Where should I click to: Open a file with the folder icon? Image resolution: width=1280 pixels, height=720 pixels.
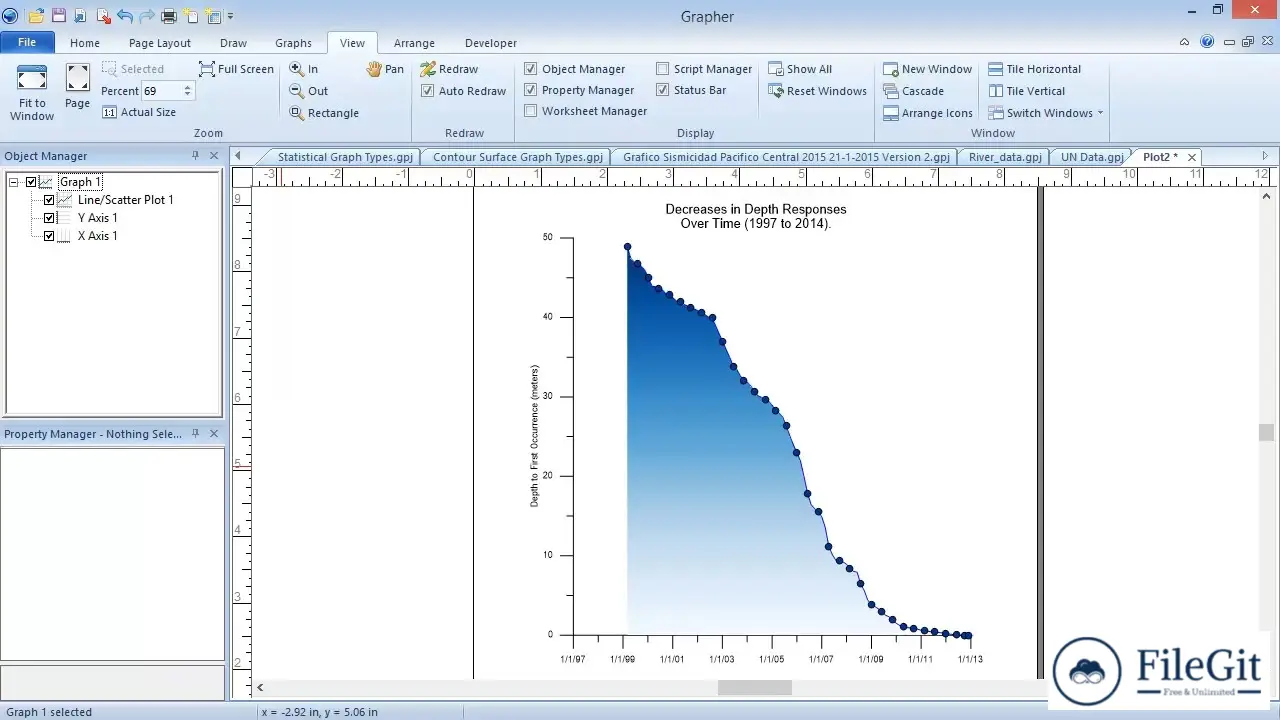[x=37, y=16]
